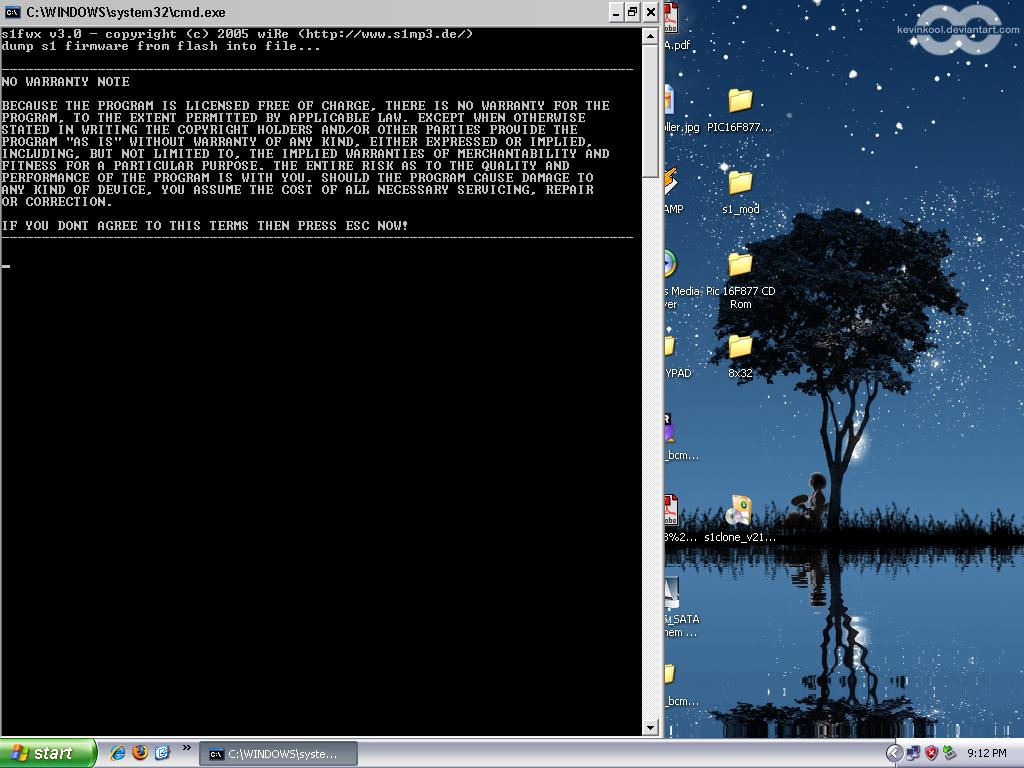Click the console scrollbar down arrow
This screenshot has height=768, width=1024.
click(650, 728)
